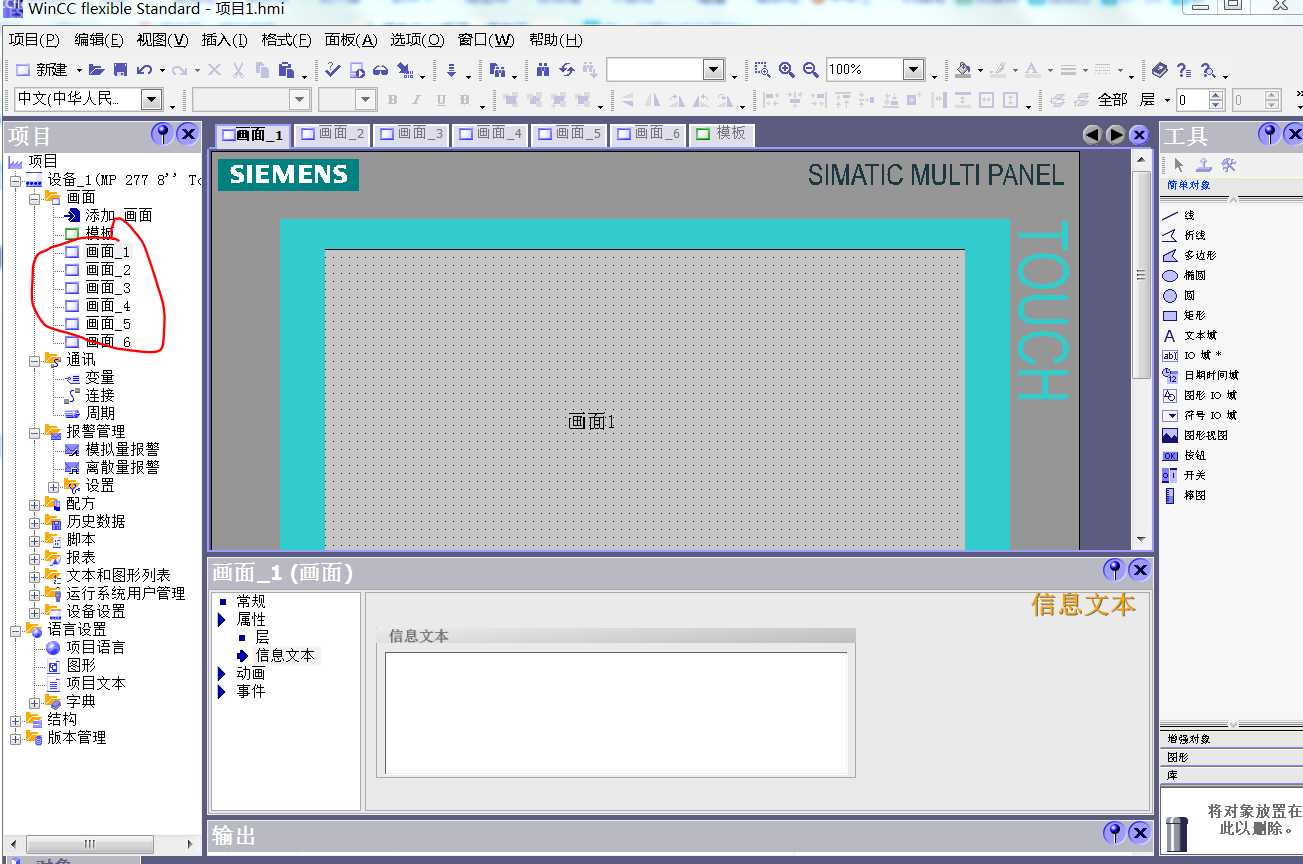Open the 编辑(E) menu

click(x=98, y=40)
